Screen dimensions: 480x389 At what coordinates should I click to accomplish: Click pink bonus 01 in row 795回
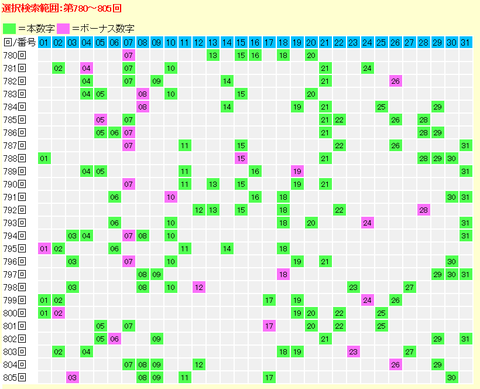(44, 249)
